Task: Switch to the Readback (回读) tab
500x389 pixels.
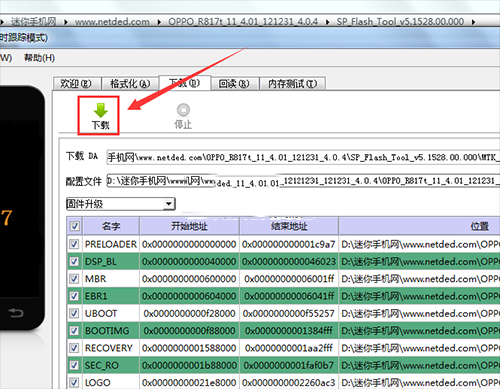Action: (x=234, y=83)
